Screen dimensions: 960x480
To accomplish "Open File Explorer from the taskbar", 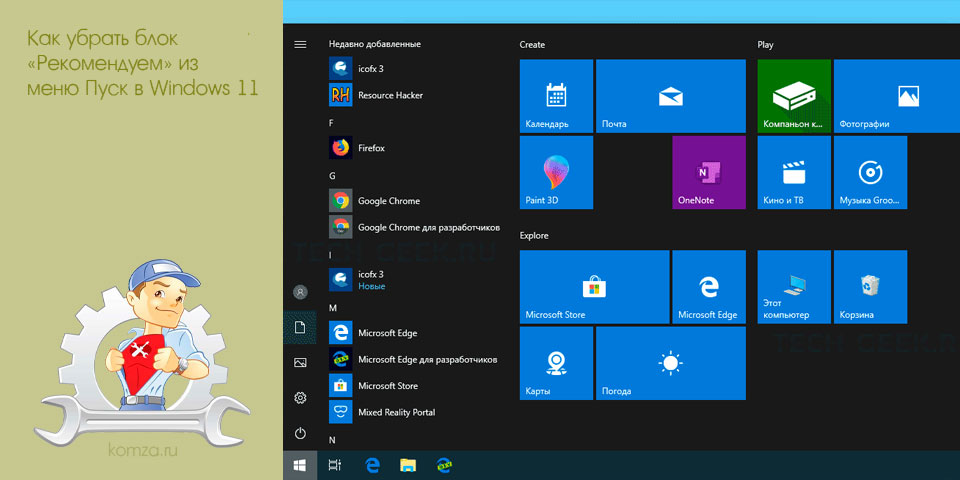I will tap(408, 465).
